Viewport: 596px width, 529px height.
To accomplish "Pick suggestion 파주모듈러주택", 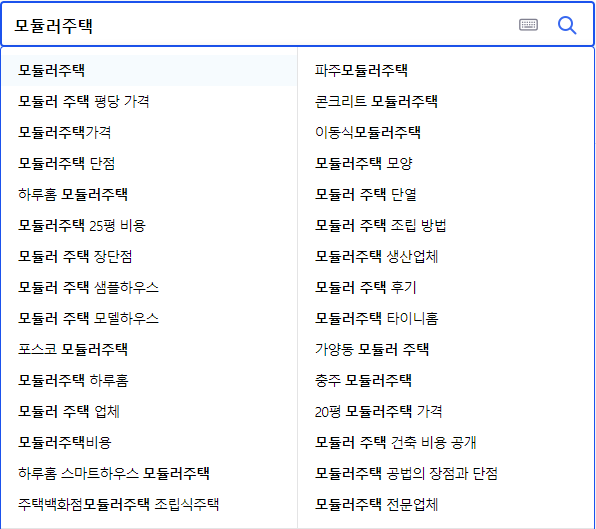I will [x=361, y=70].
